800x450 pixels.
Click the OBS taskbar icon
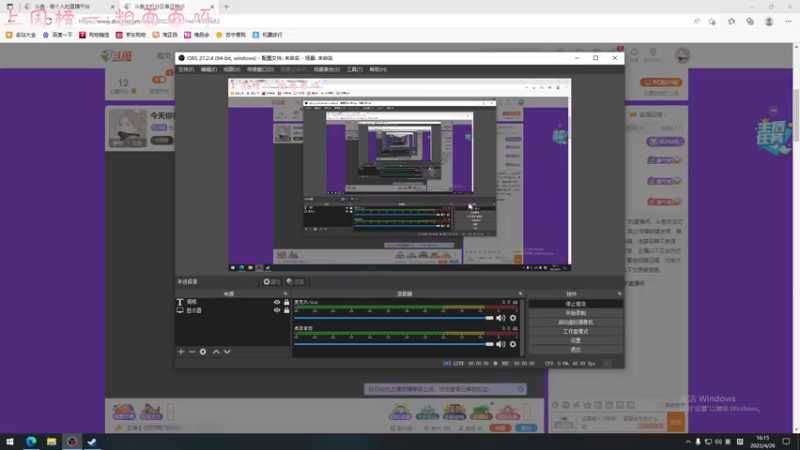[72, 442]
